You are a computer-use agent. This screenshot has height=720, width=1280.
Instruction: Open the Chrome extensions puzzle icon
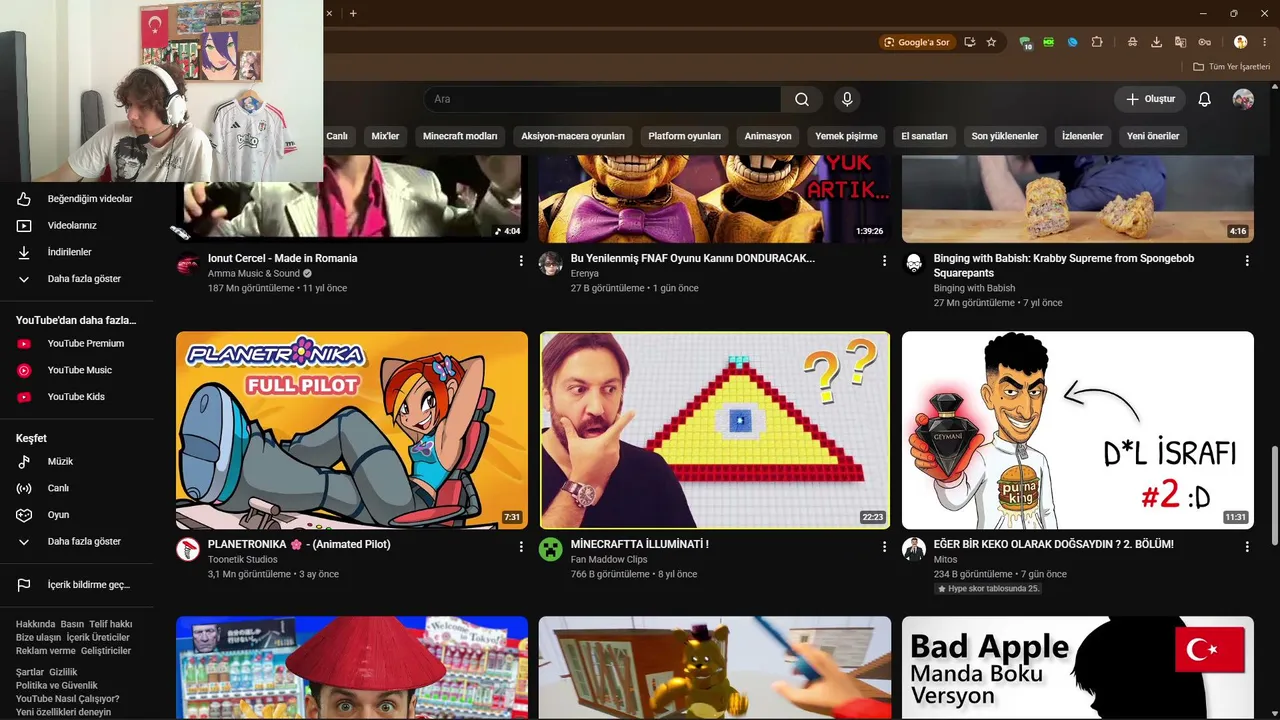(x=1097, y=42)
